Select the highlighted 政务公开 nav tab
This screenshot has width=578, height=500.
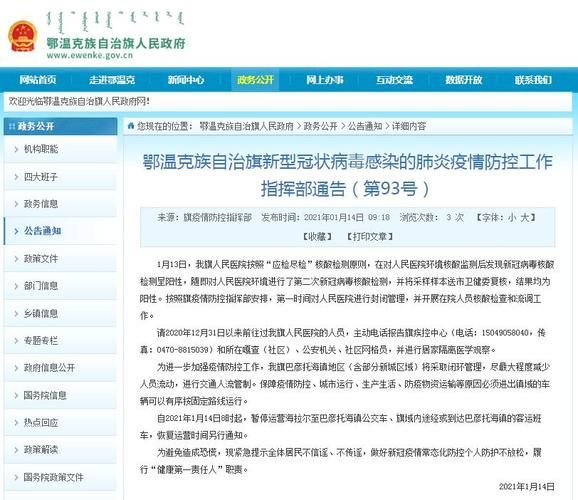click(x=255, y=80)
